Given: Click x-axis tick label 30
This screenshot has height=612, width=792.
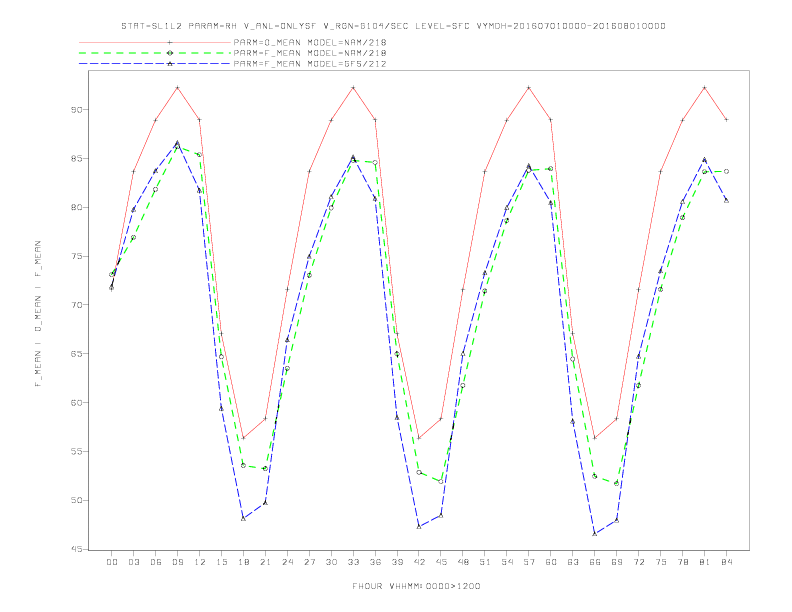Looking at the screenshot, I should 331,562.
